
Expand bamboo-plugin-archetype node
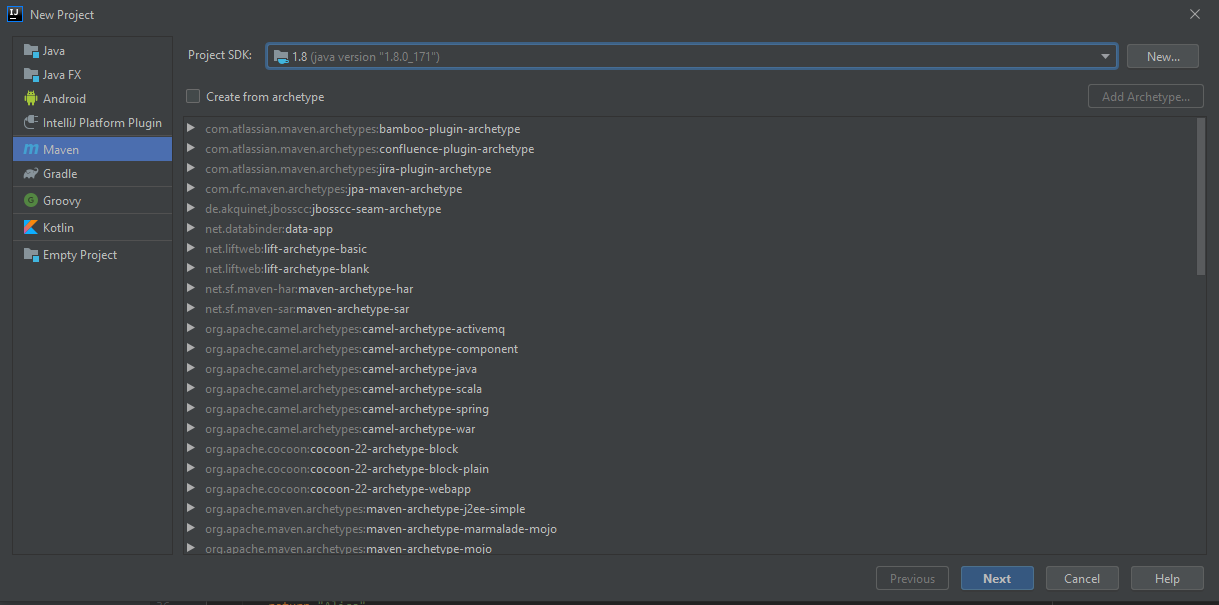[191, 129]
